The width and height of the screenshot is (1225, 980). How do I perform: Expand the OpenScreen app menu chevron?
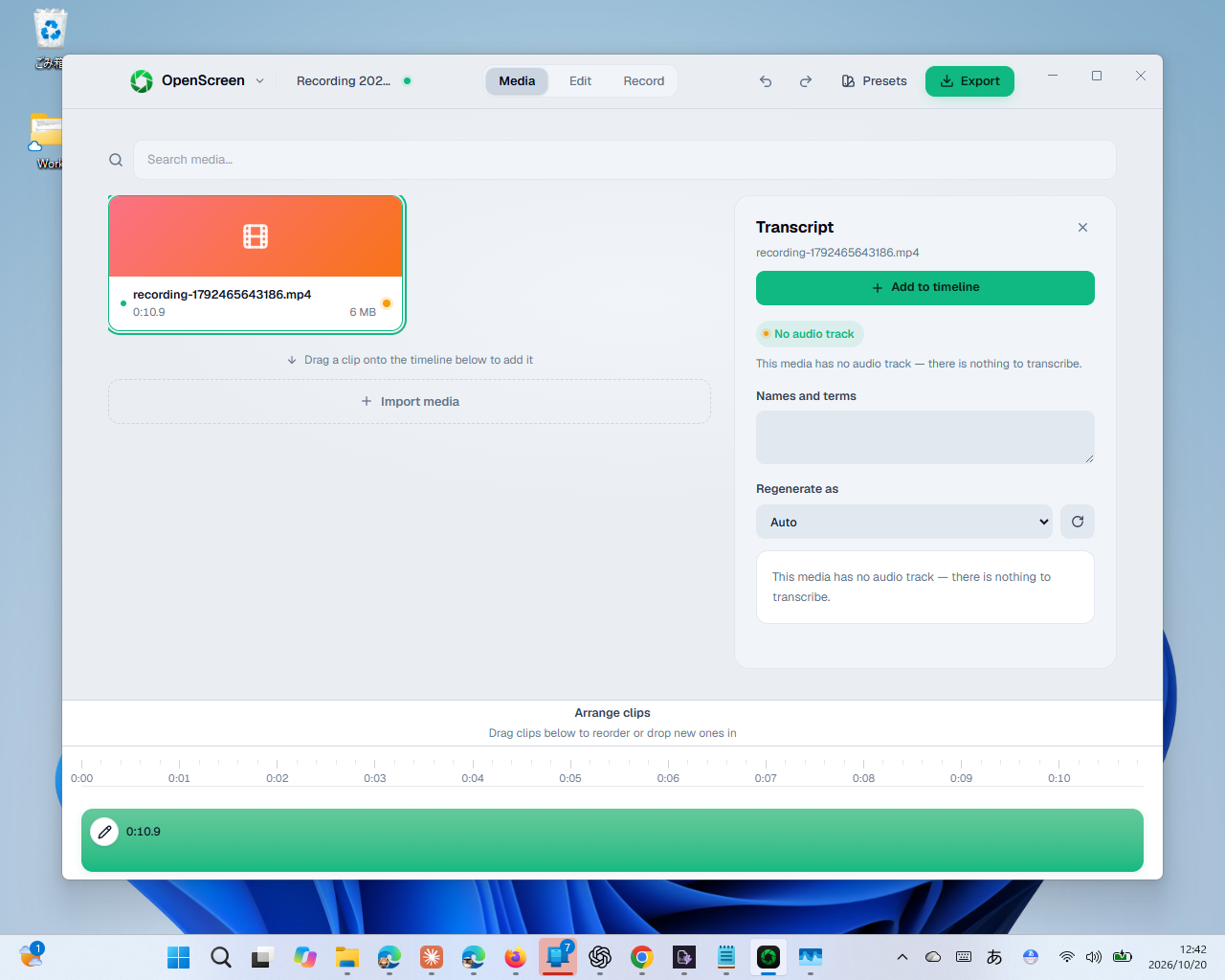click(259, 81)
